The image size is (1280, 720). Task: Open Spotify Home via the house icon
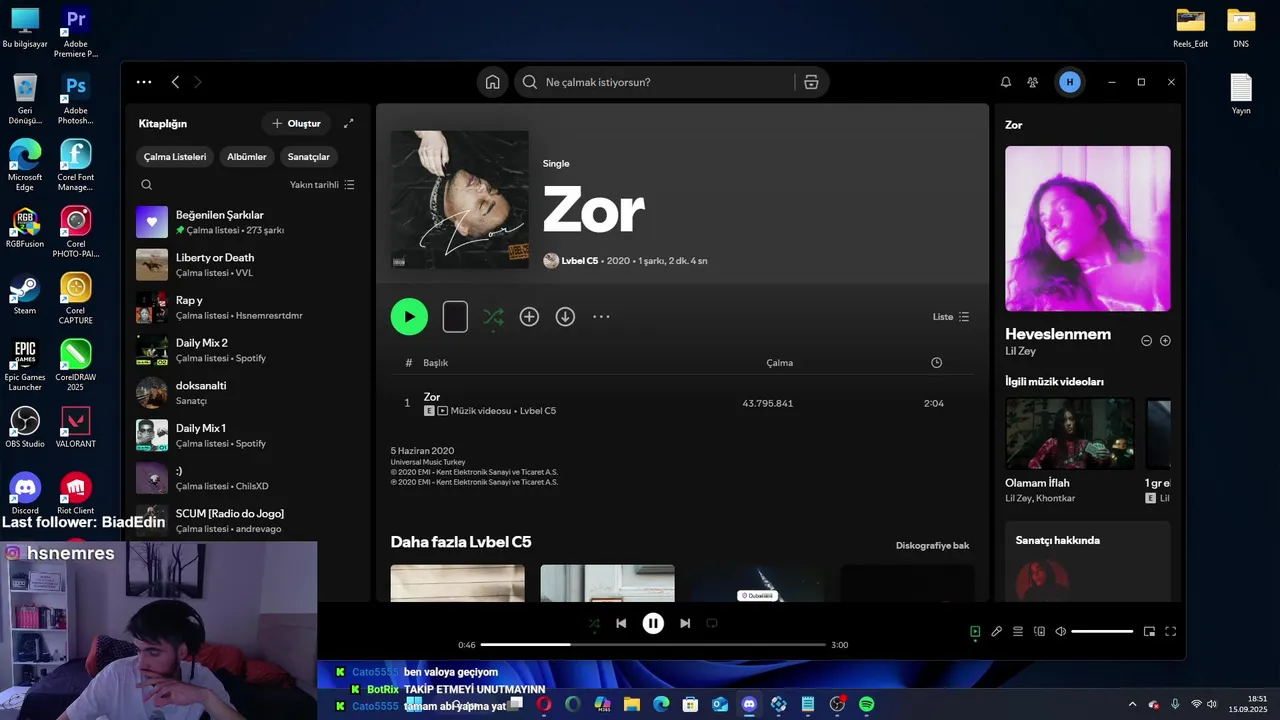coord(492,82)
